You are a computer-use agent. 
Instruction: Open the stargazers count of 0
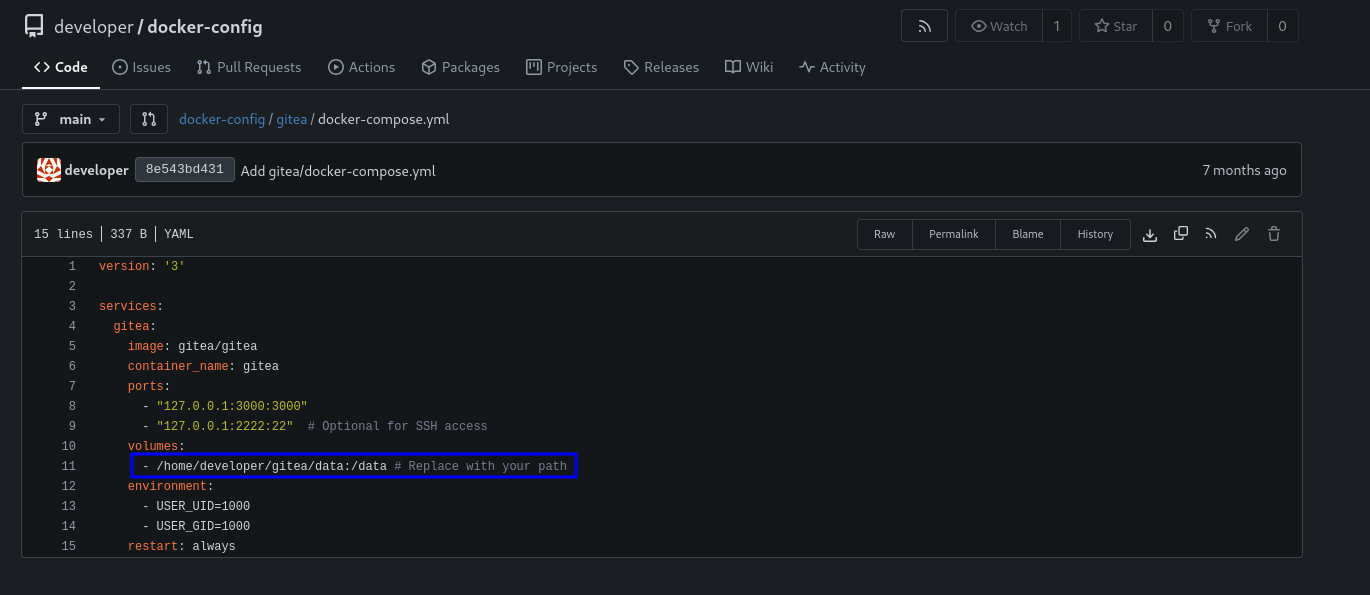pyautogui.click(x=1167, y=26)
